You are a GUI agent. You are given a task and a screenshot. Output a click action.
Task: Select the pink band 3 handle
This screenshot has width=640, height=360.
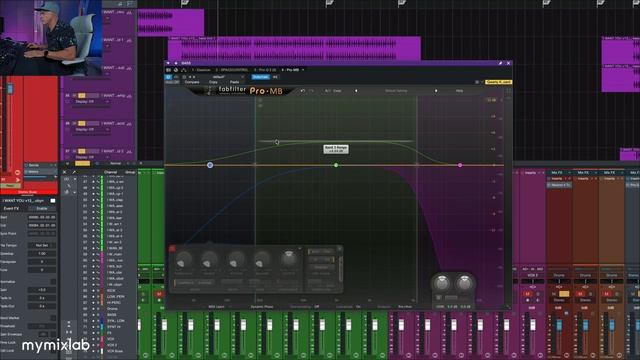tap(460, 165)
